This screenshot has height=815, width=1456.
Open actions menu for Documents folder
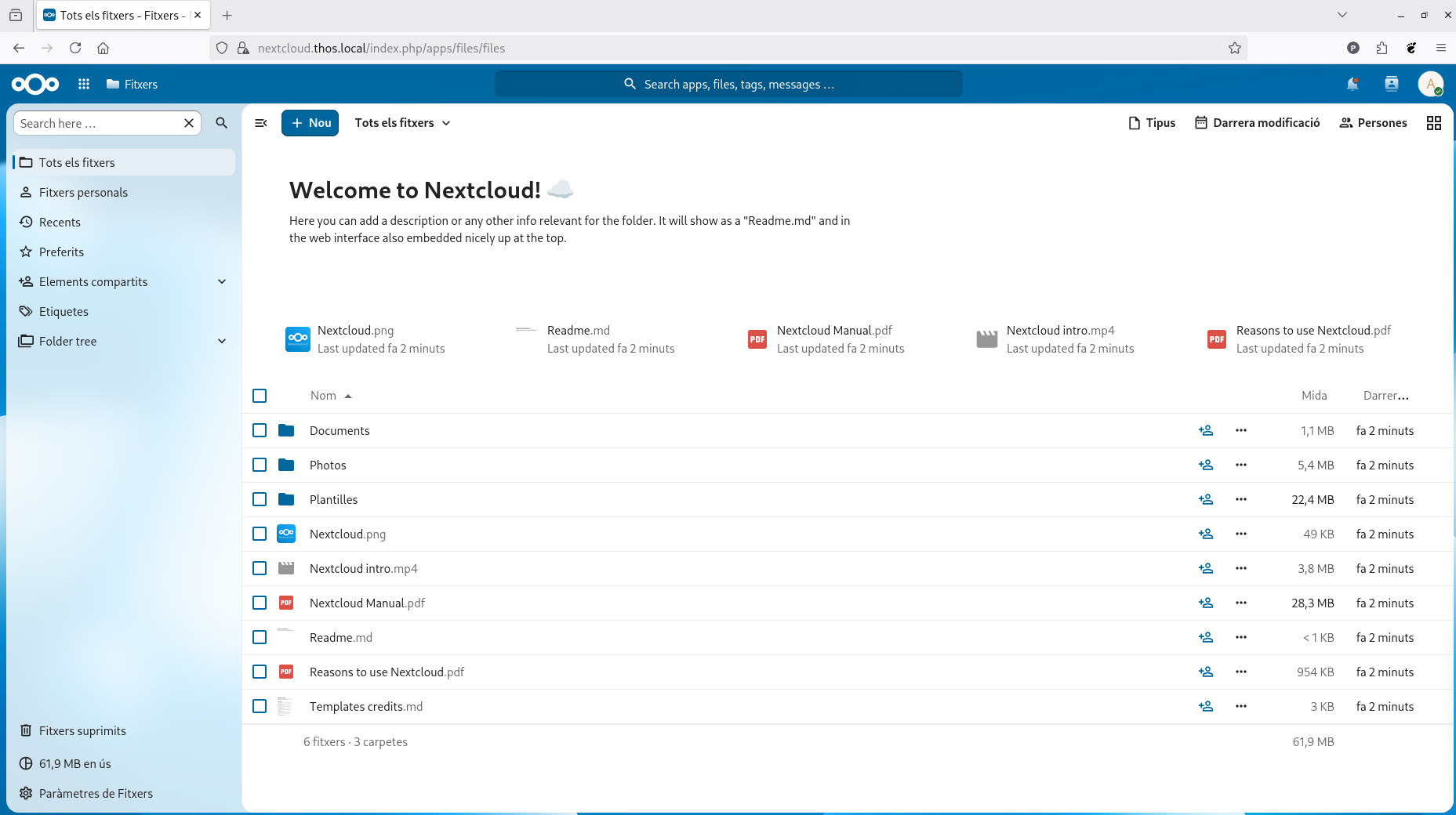point(1241,430)
